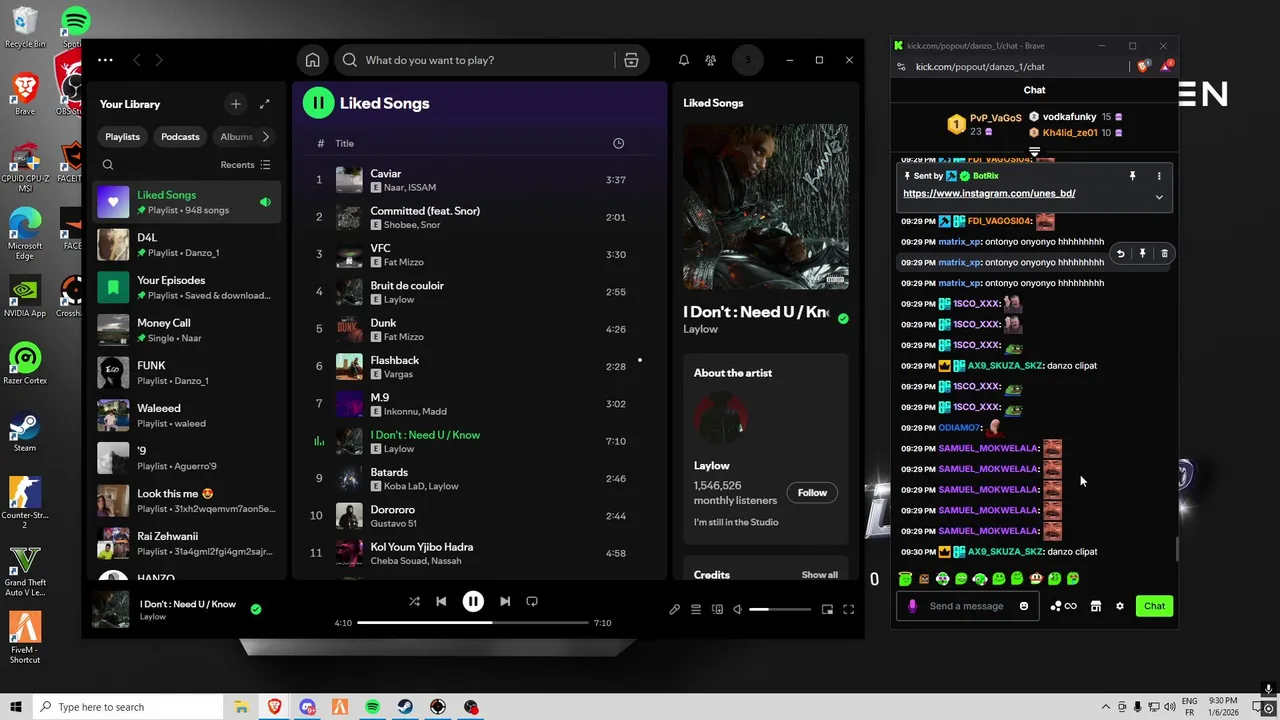1280x720 pixels.
Task: Pin the highlighted matrix_xp chat message
Action: (1142, 254)
